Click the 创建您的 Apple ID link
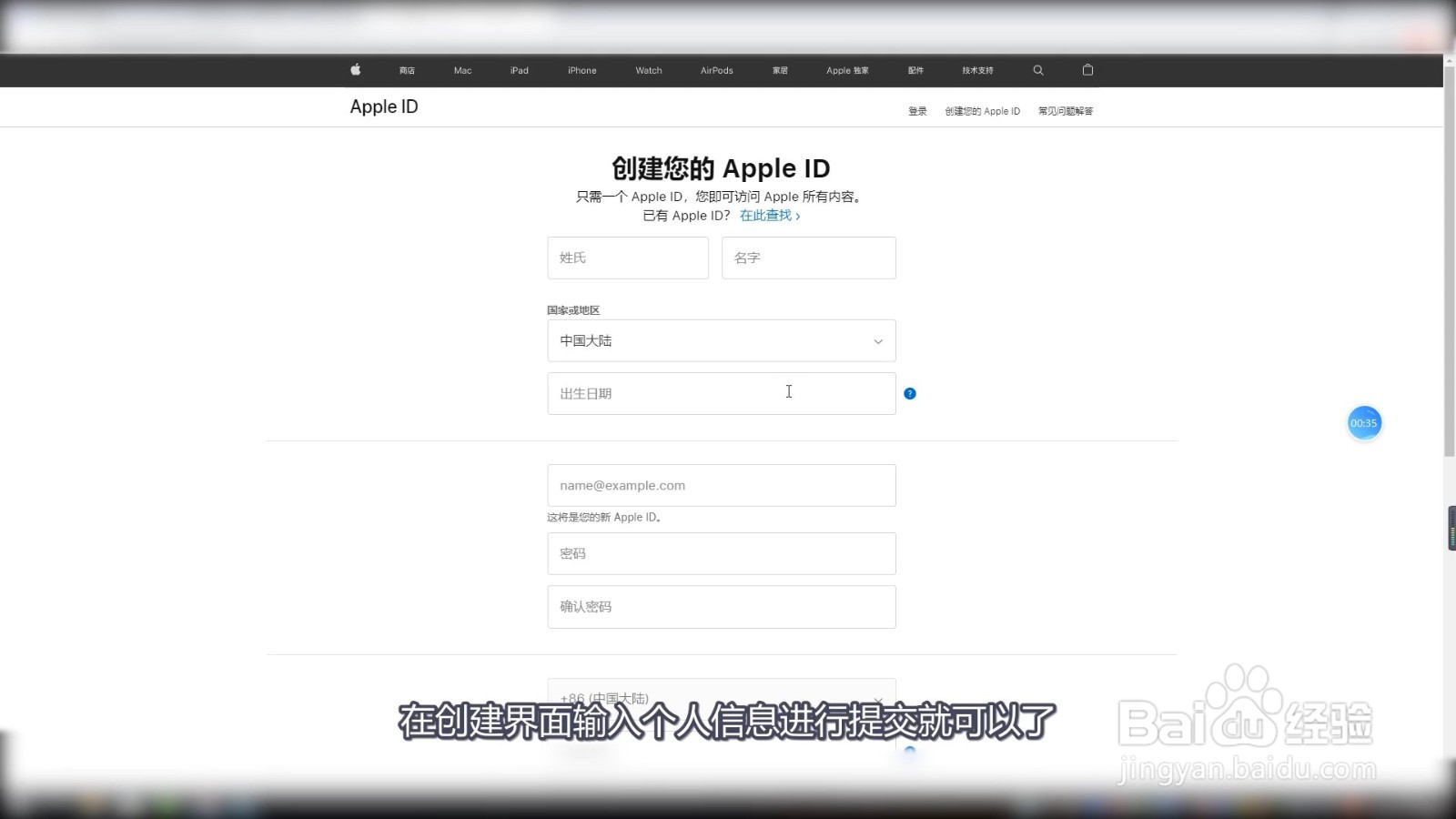The height and width of the screenshot is (819, 1456). 983,111
